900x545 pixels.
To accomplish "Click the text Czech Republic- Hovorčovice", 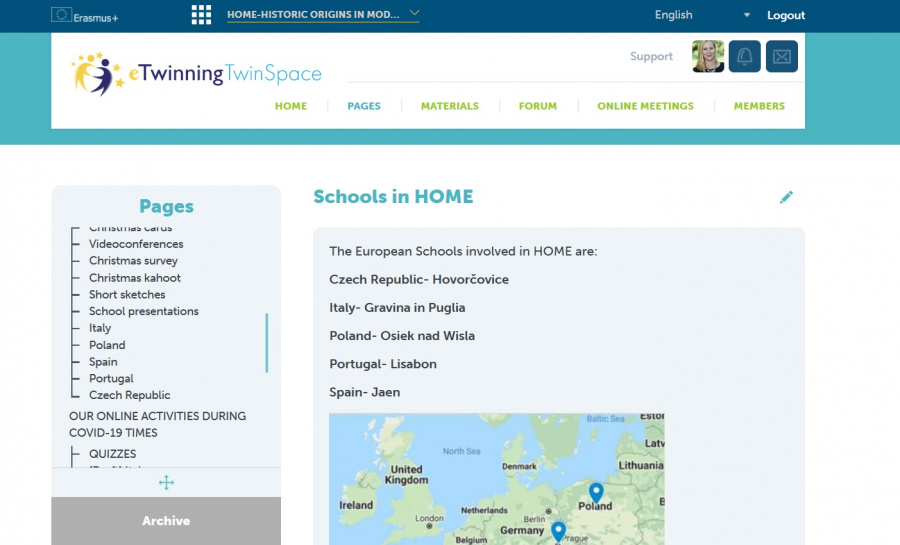I will point(419,279).
